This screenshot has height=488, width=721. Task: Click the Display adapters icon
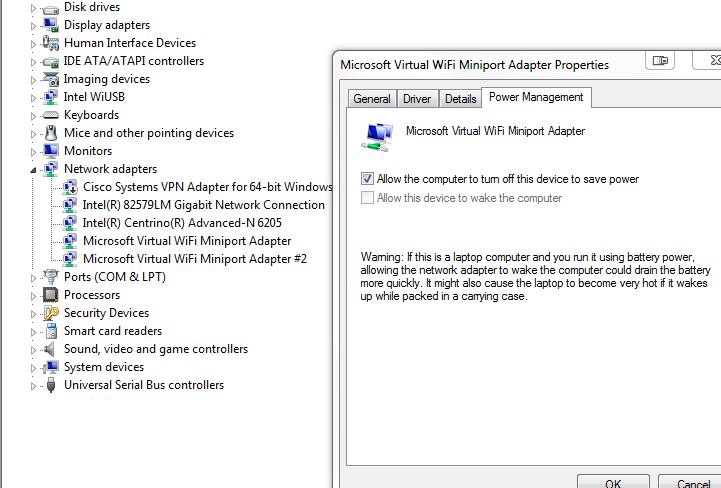pyautogui.click(x=51, y=25)
